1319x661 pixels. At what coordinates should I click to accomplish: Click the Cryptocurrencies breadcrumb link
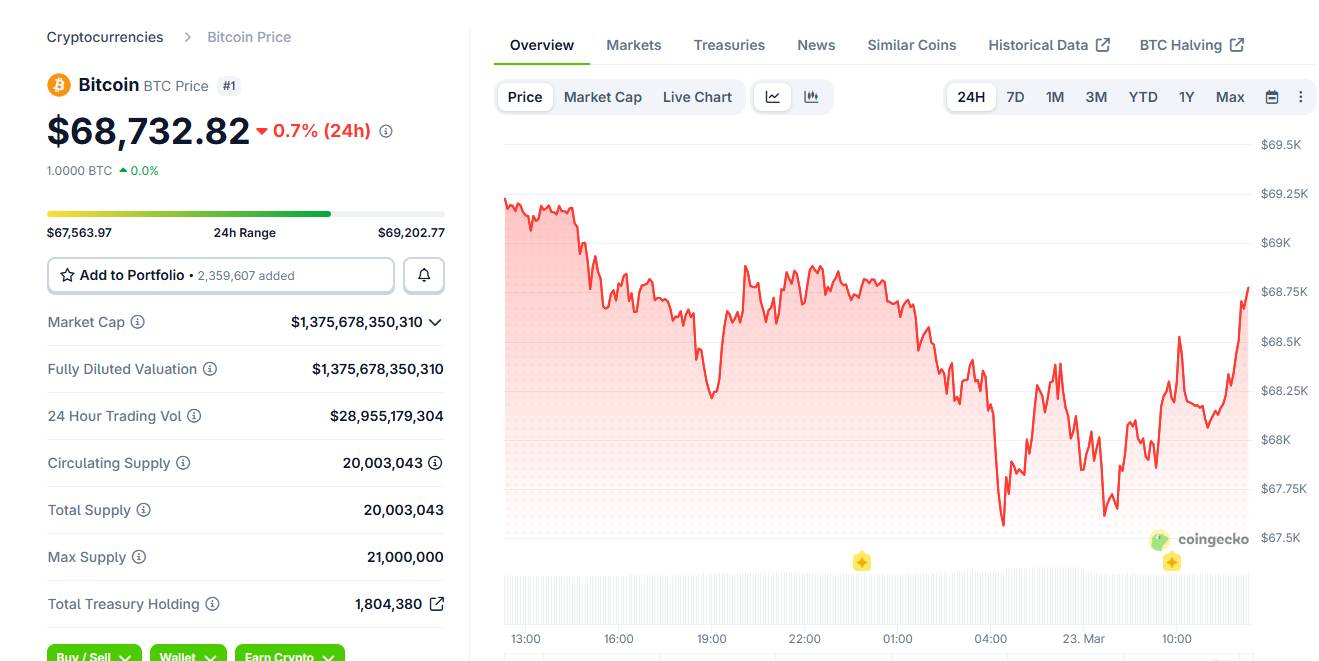[104, 36]
